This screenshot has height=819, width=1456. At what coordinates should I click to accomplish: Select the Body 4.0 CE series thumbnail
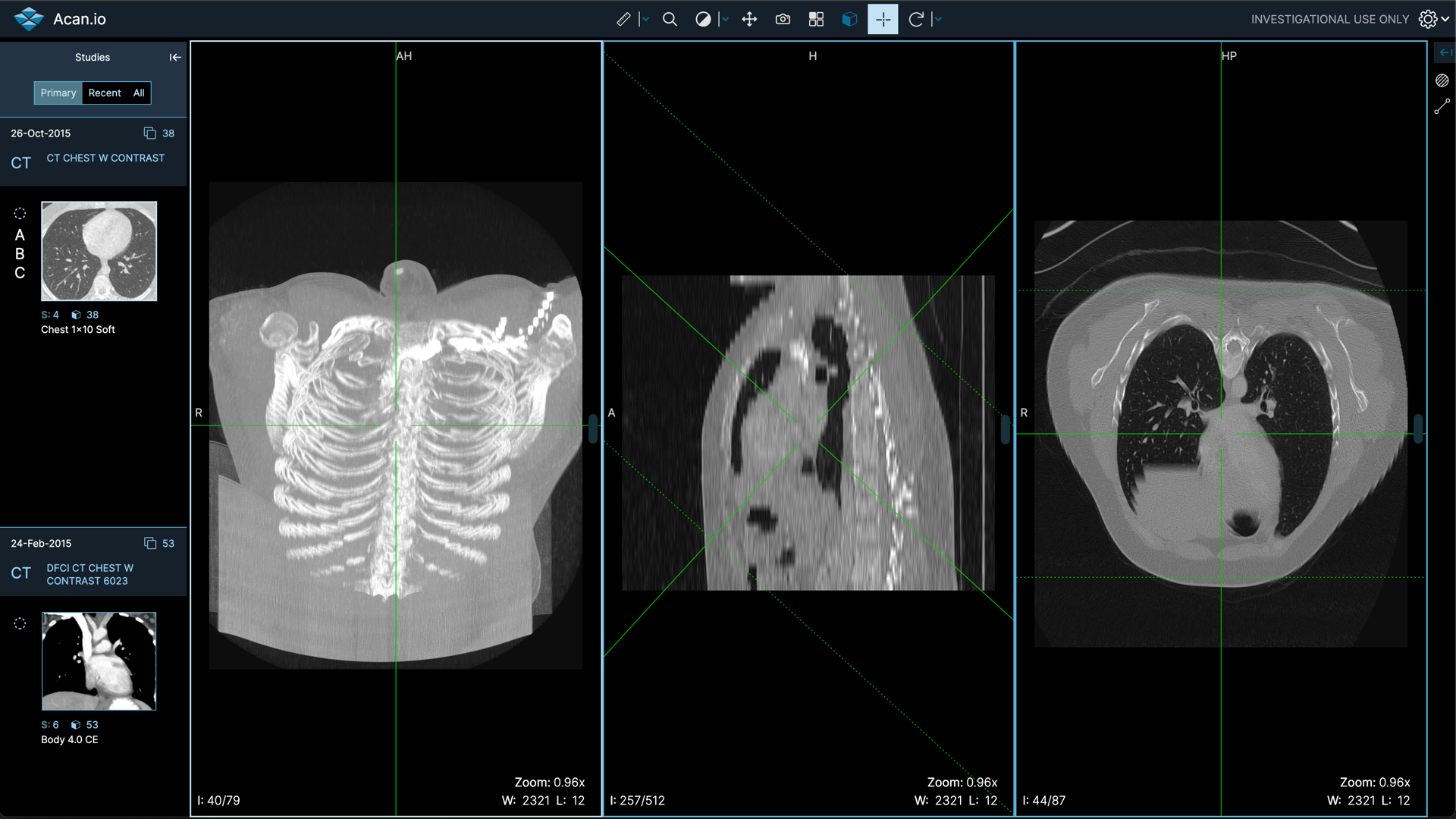[x=99, y=661]
